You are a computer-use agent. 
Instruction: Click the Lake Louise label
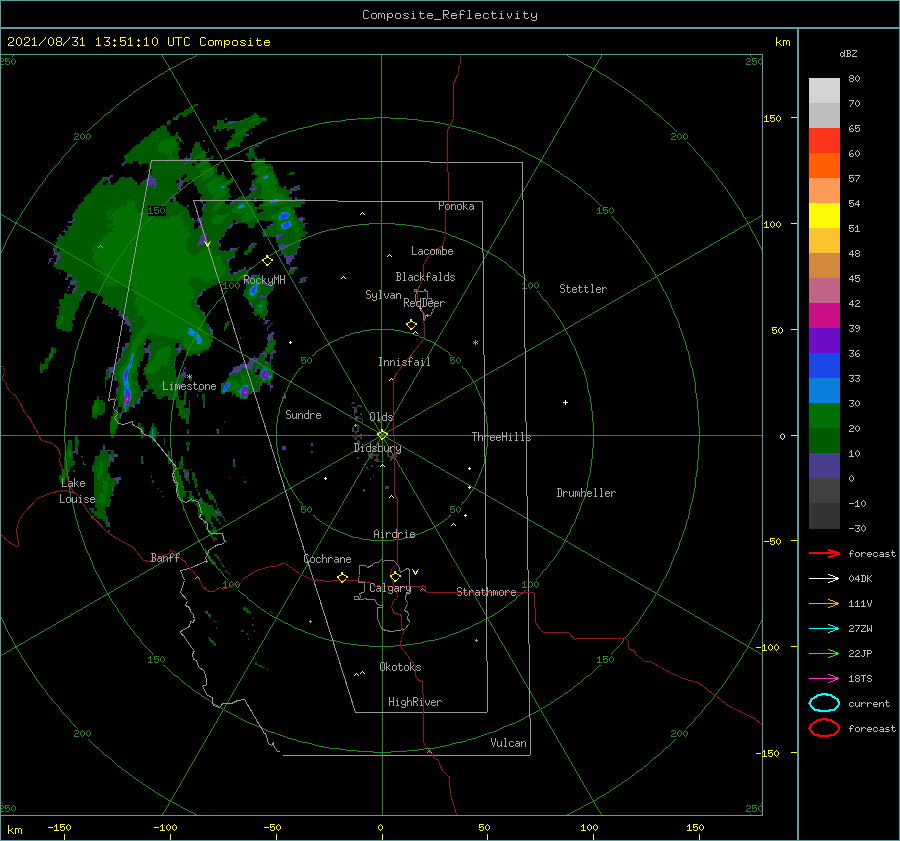point(77,491)
